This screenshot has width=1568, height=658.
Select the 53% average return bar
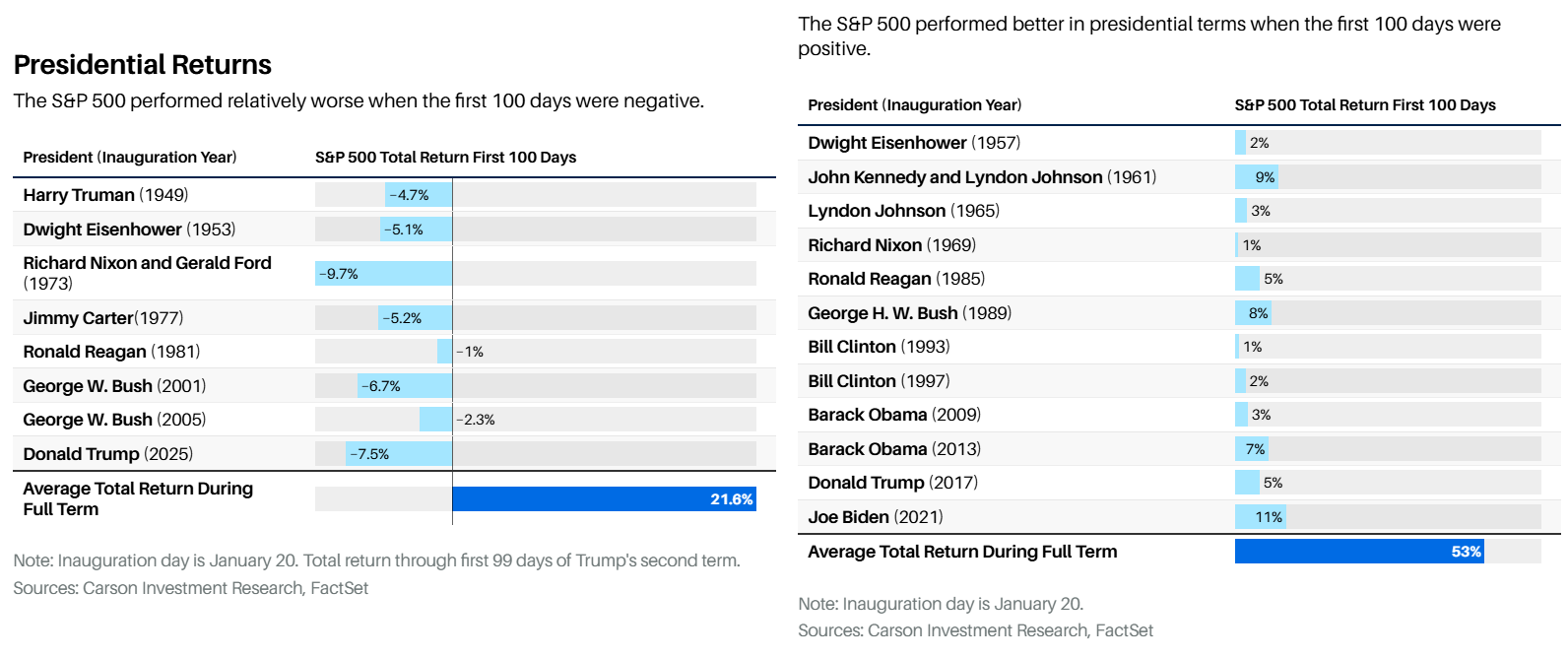click(x=1358, y=552)
